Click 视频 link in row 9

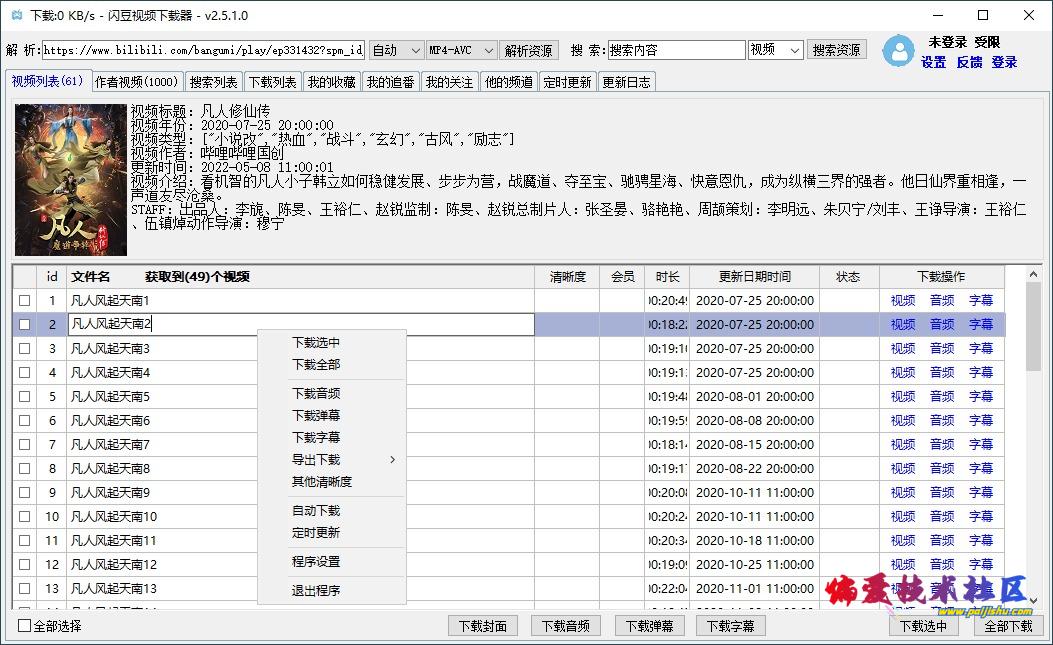(x=903, y=492)
